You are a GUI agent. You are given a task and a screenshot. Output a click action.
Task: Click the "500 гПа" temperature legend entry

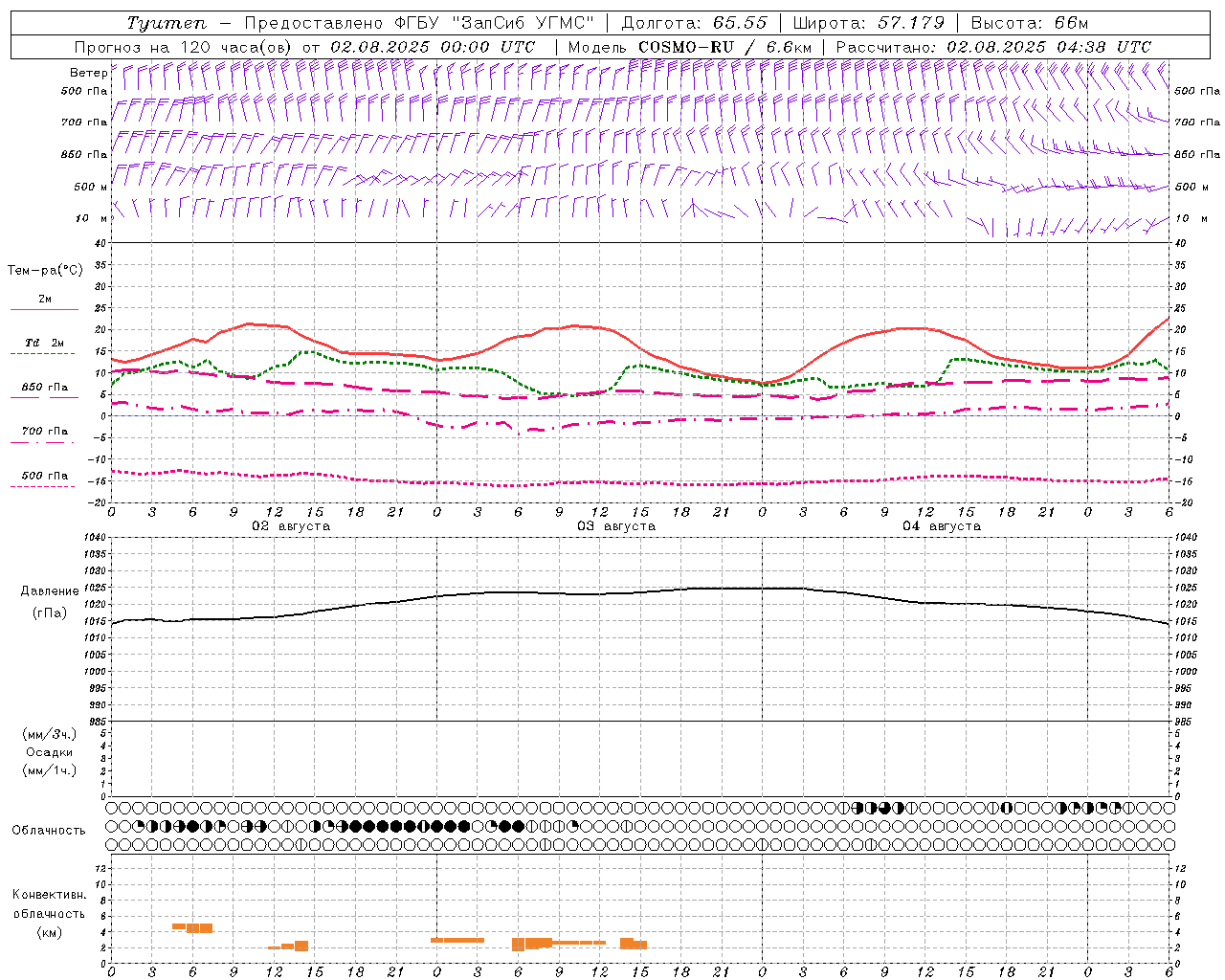(x=45, y=475)
